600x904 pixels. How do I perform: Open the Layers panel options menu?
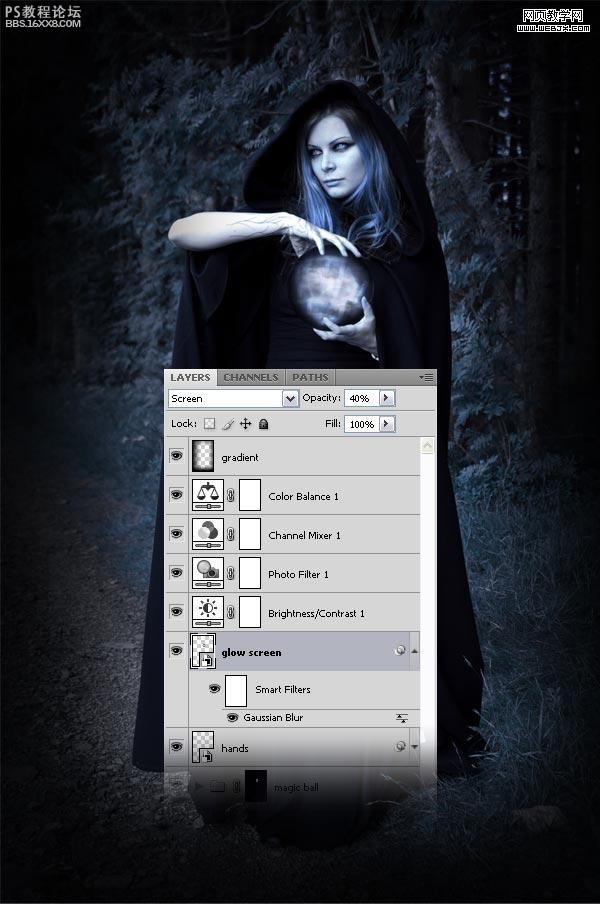[427, 377]
